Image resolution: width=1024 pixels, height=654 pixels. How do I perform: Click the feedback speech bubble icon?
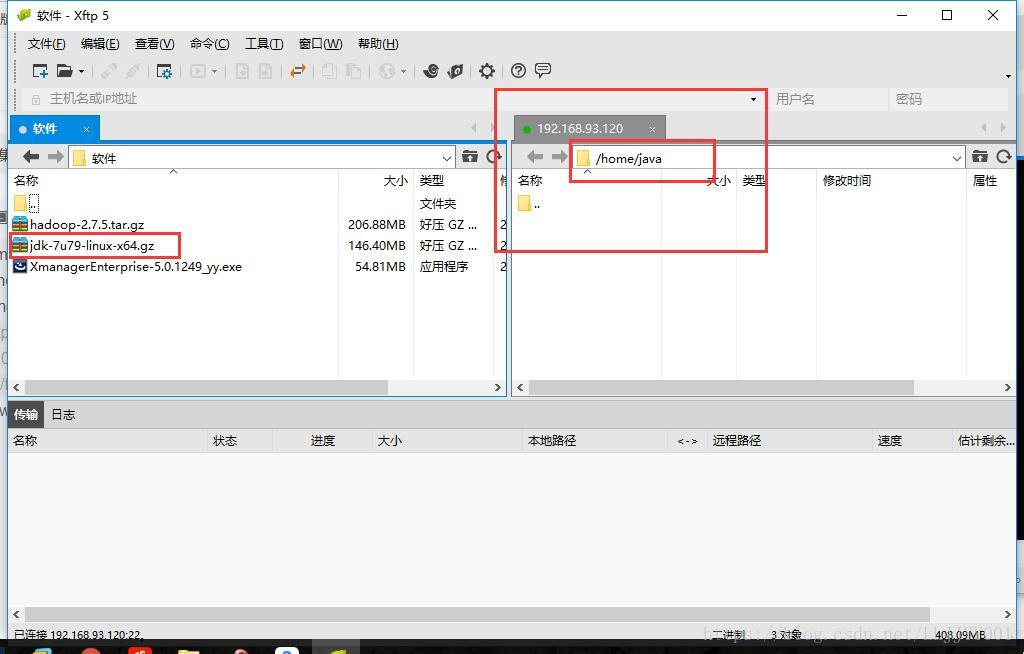[x=543, y=70]
